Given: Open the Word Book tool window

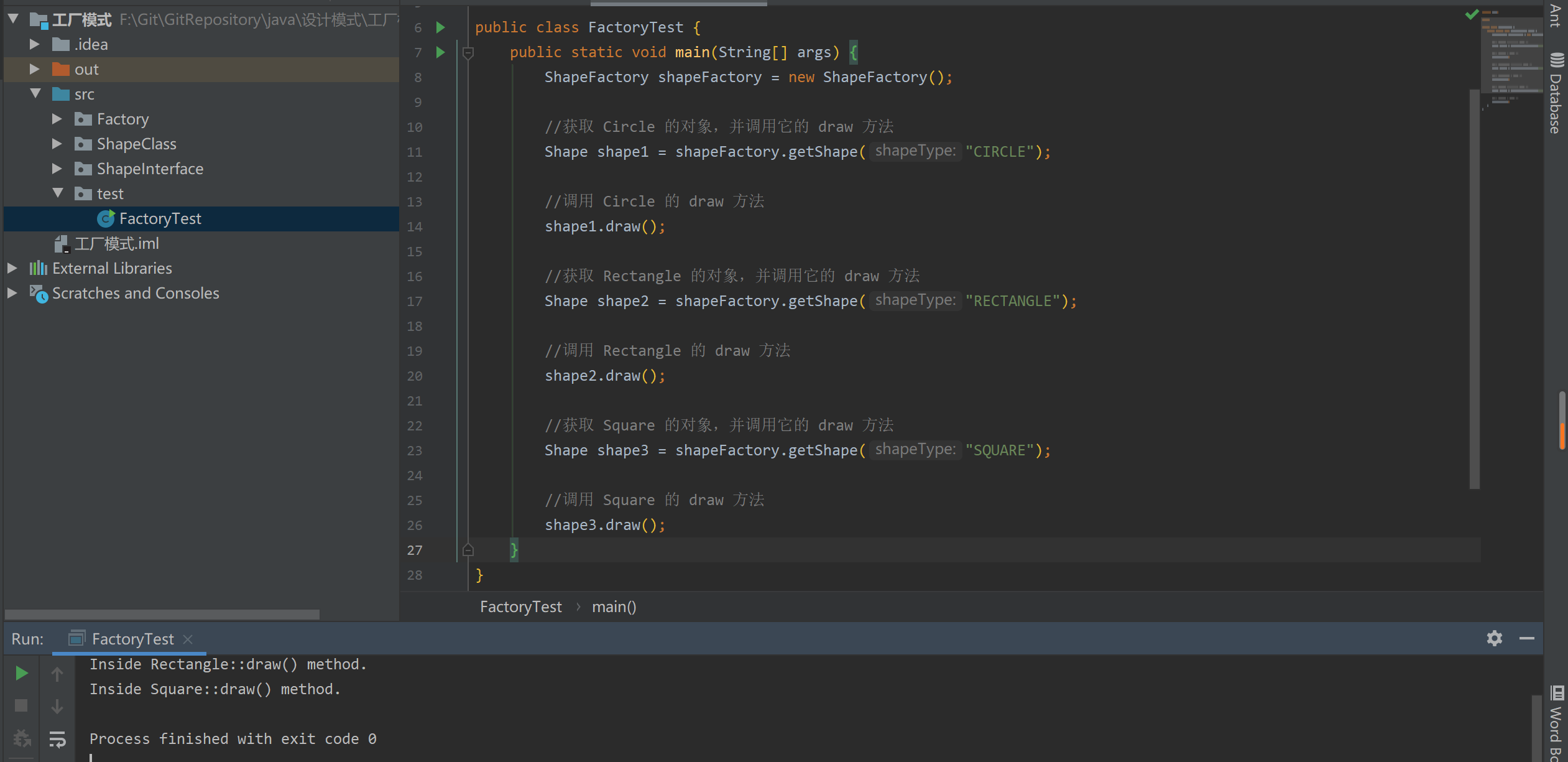Looking at the screenshot, I should pos(1556,723).
